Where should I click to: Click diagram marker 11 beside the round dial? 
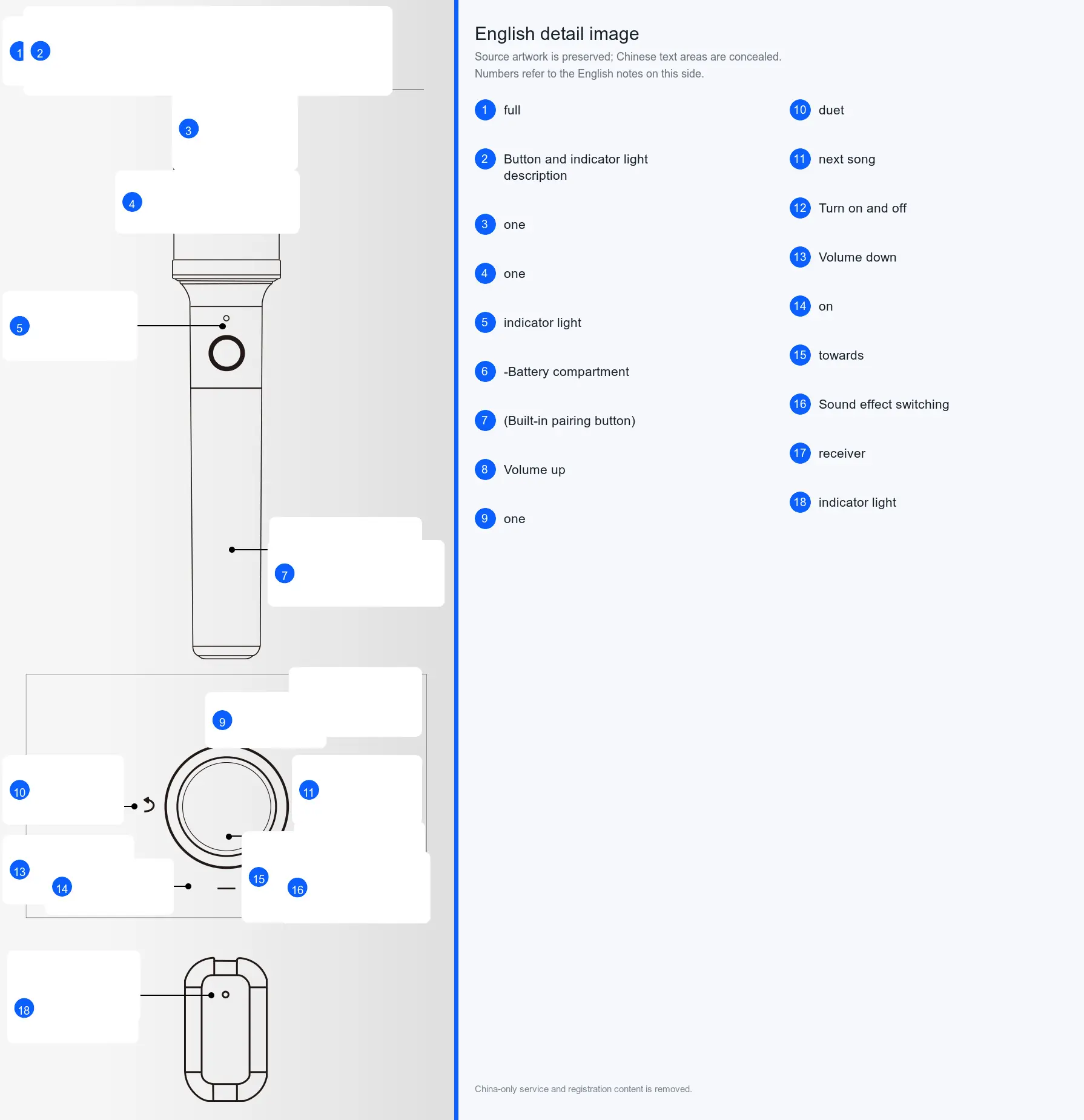[x=309, y=791]
